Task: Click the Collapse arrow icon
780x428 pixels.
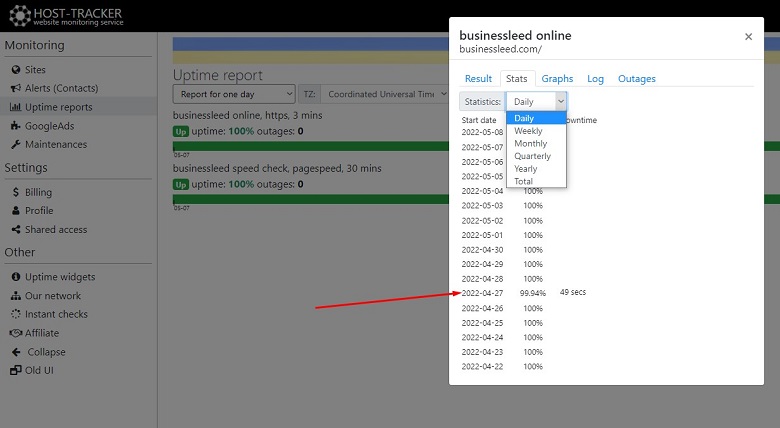Action: pos(16,352)
